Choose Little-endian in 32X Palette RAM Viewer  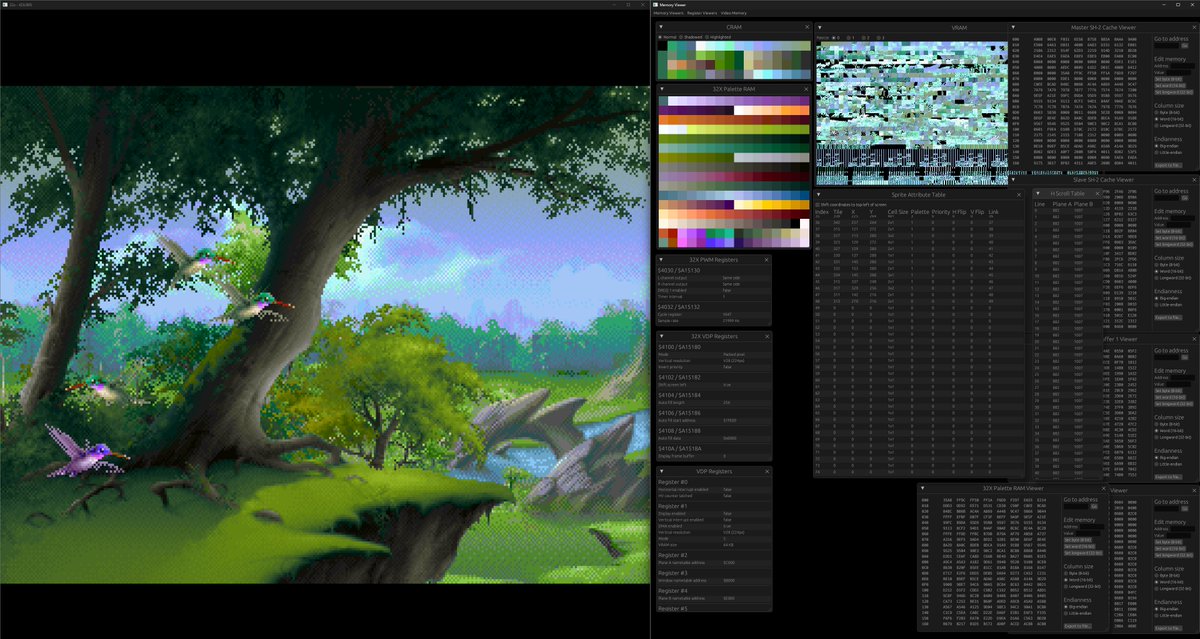pos(1078,613)
